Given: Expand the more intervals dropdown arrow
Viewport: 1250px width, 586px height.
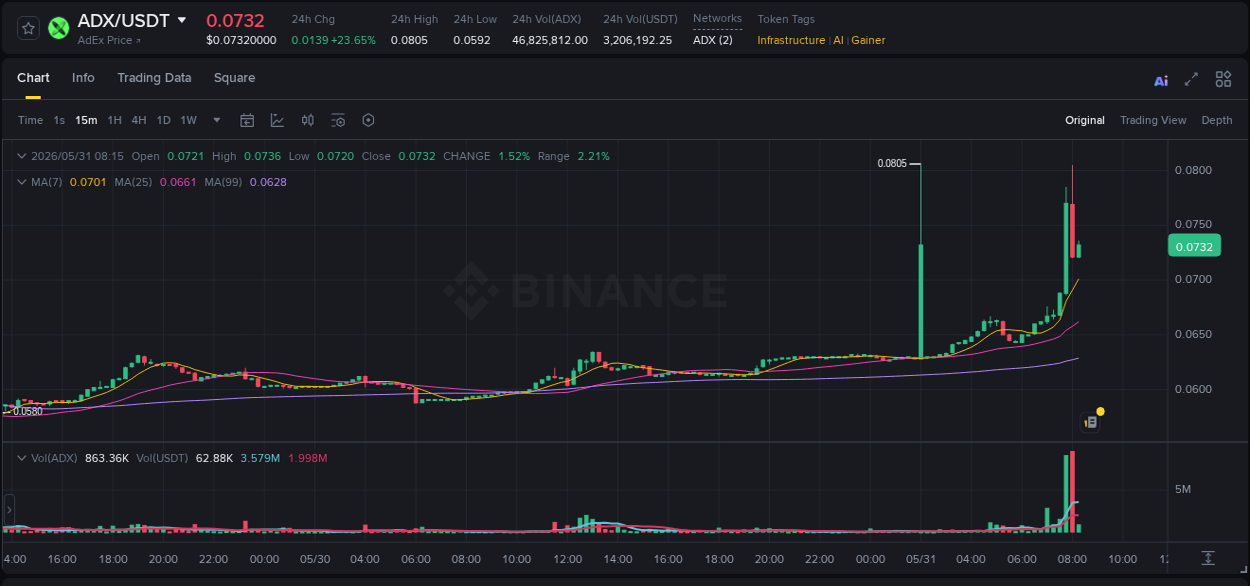Looking at the screenshot, I should point(217,120).
